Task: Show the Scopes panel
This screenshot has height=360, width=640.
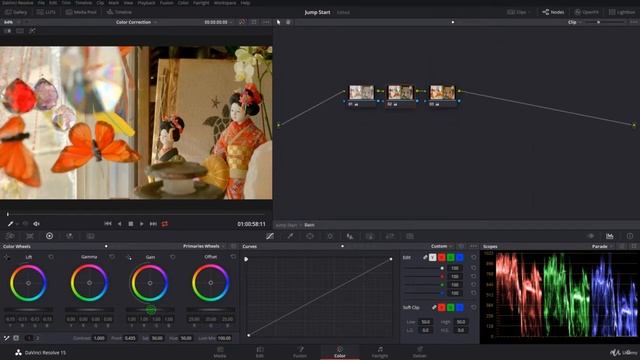Action: tap(610, 236)
